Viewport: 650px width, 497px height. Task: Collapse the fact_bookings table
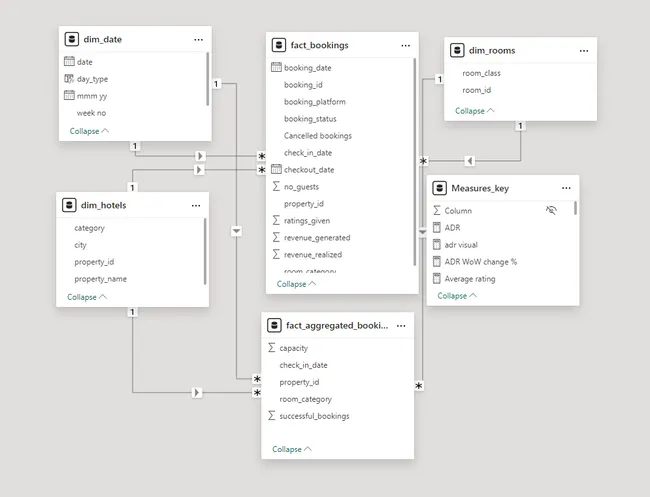pyautogui.click(x=296, y=284)
